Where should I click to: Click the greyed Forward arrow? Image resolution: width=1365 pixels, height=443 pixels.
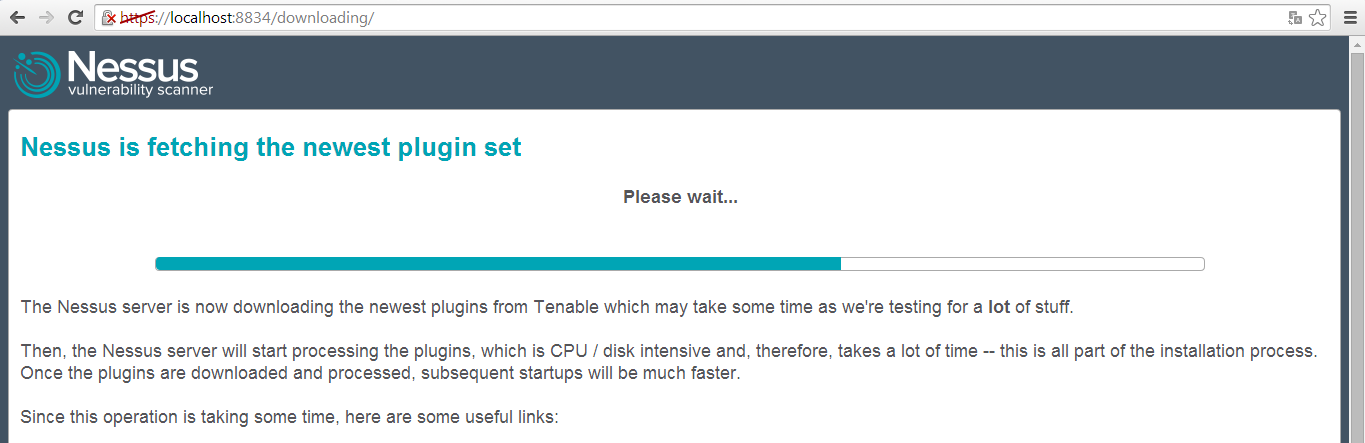[46, 17]
